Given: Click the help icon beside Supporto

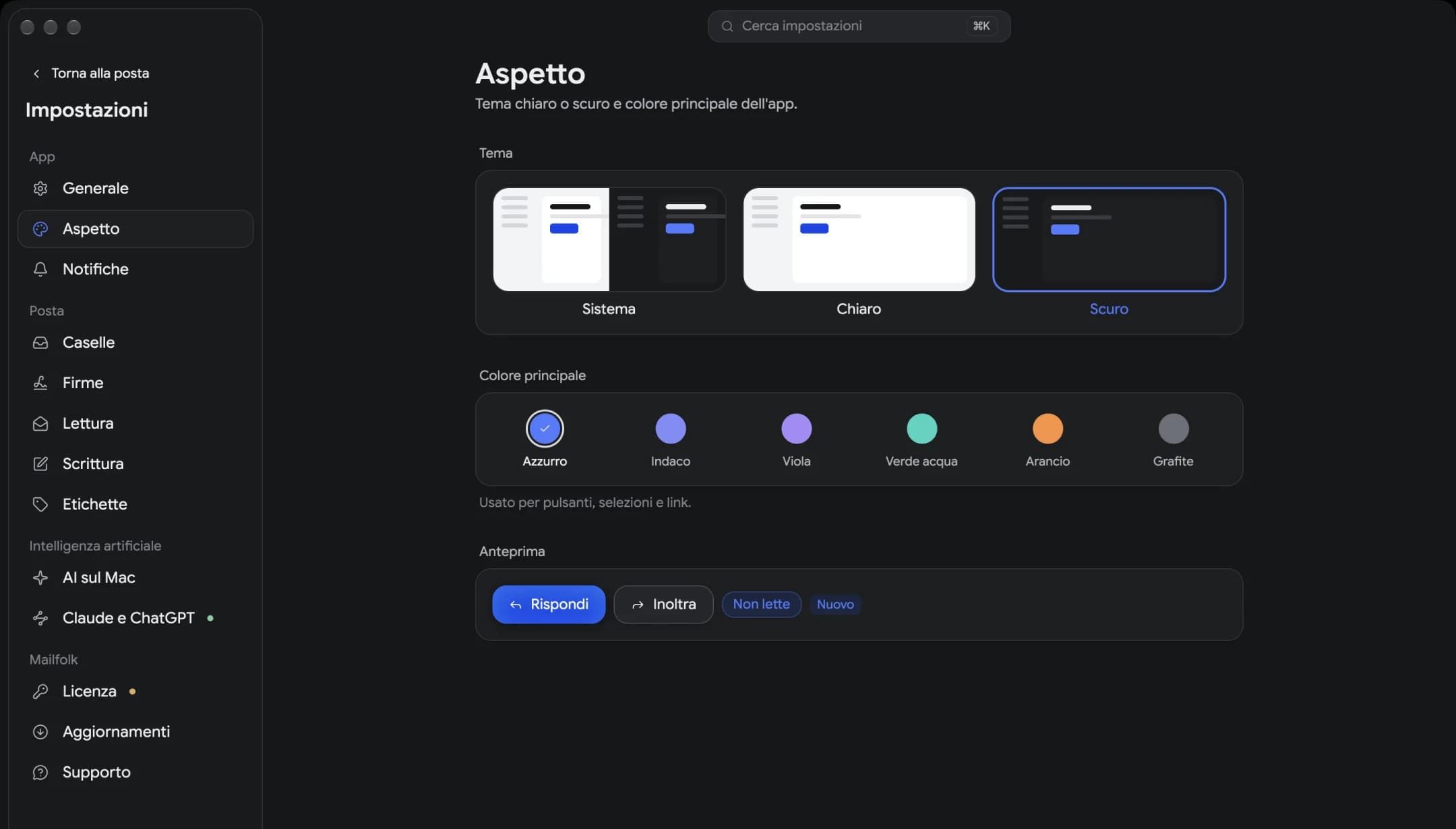Looking at the screenshot, I should click(x=40, y=772).
